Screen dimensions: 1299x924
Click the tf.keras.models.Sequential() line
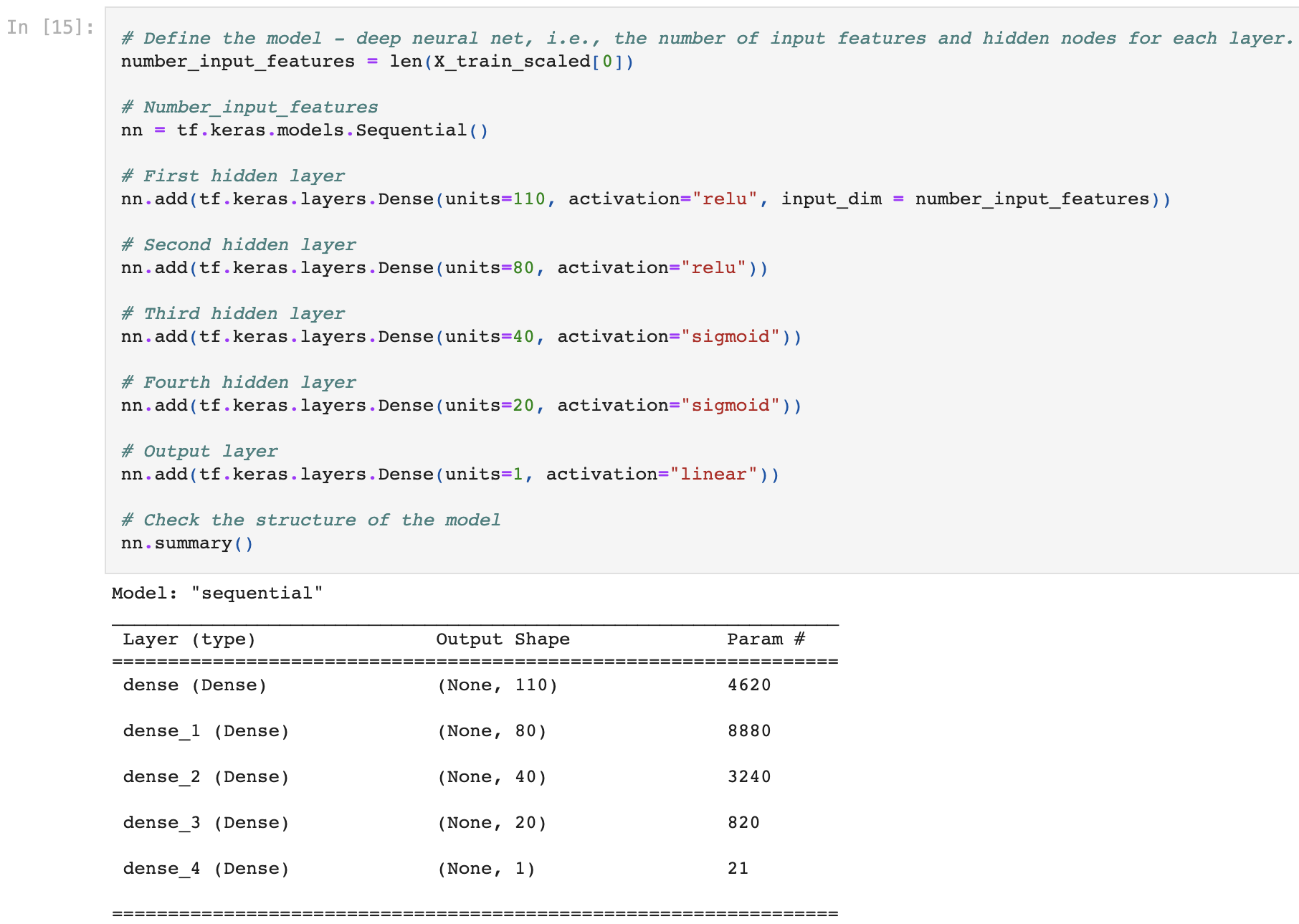coord(305,130)
